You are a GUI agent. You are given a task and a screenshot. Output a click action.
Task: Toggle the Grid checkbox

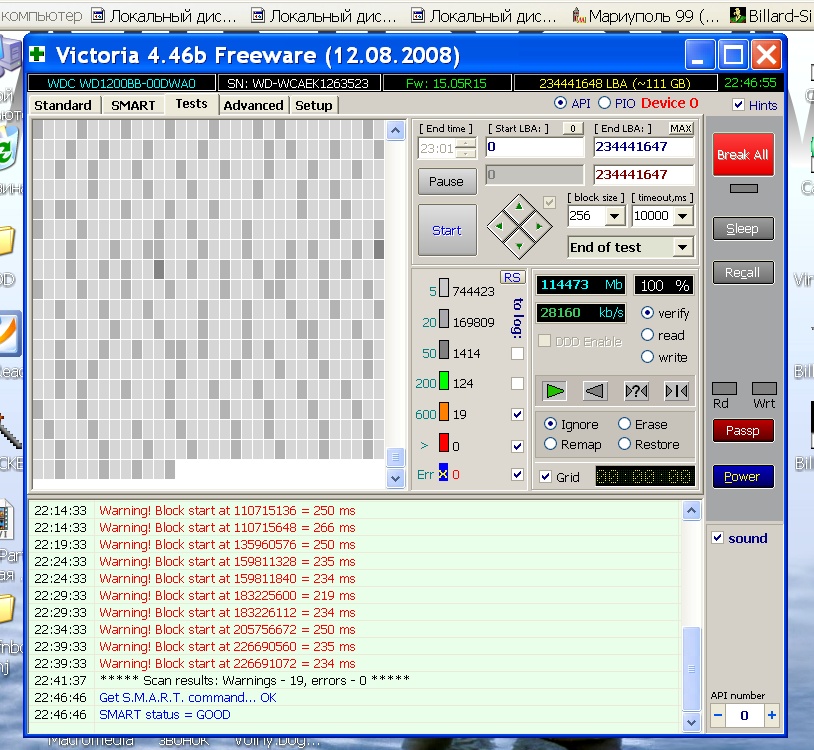545,477
